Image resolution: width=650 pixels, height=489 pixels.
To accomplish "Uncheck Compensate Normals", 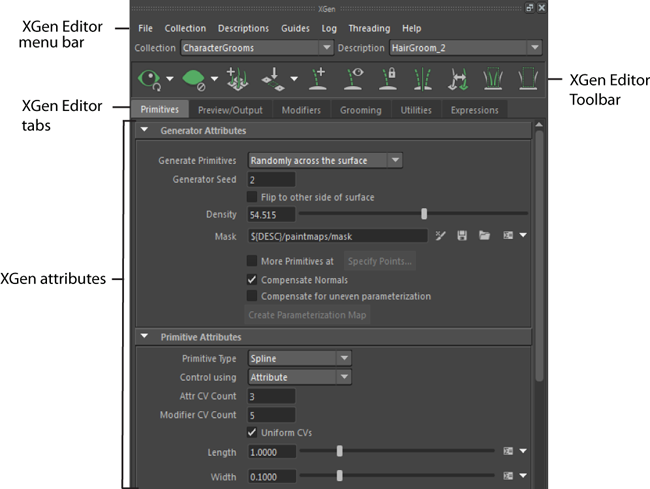I will pyautogui.click(x=252, y=279).
